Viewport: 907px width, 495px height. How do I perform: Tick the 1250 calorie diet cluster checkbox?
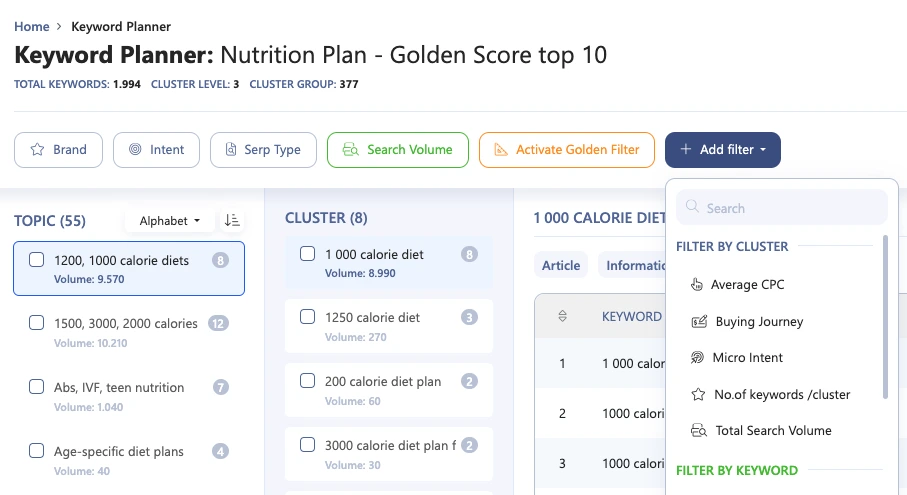tap(308, 317)
